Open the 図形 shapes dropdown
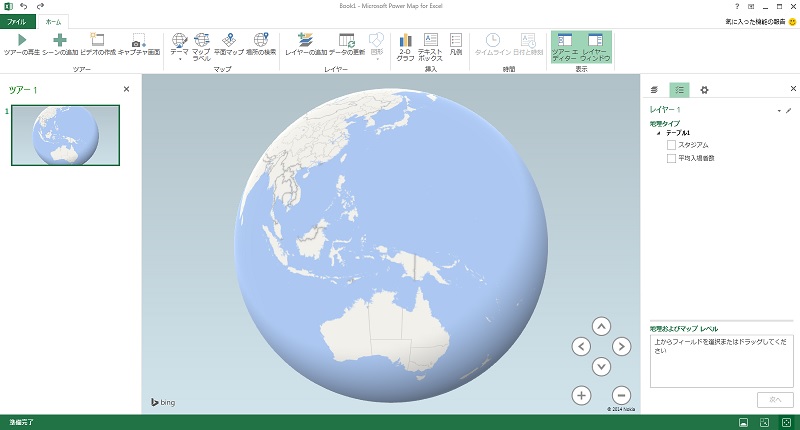Image resolution: width=800 pixels, height=430 pixels. tap(377, 47)
